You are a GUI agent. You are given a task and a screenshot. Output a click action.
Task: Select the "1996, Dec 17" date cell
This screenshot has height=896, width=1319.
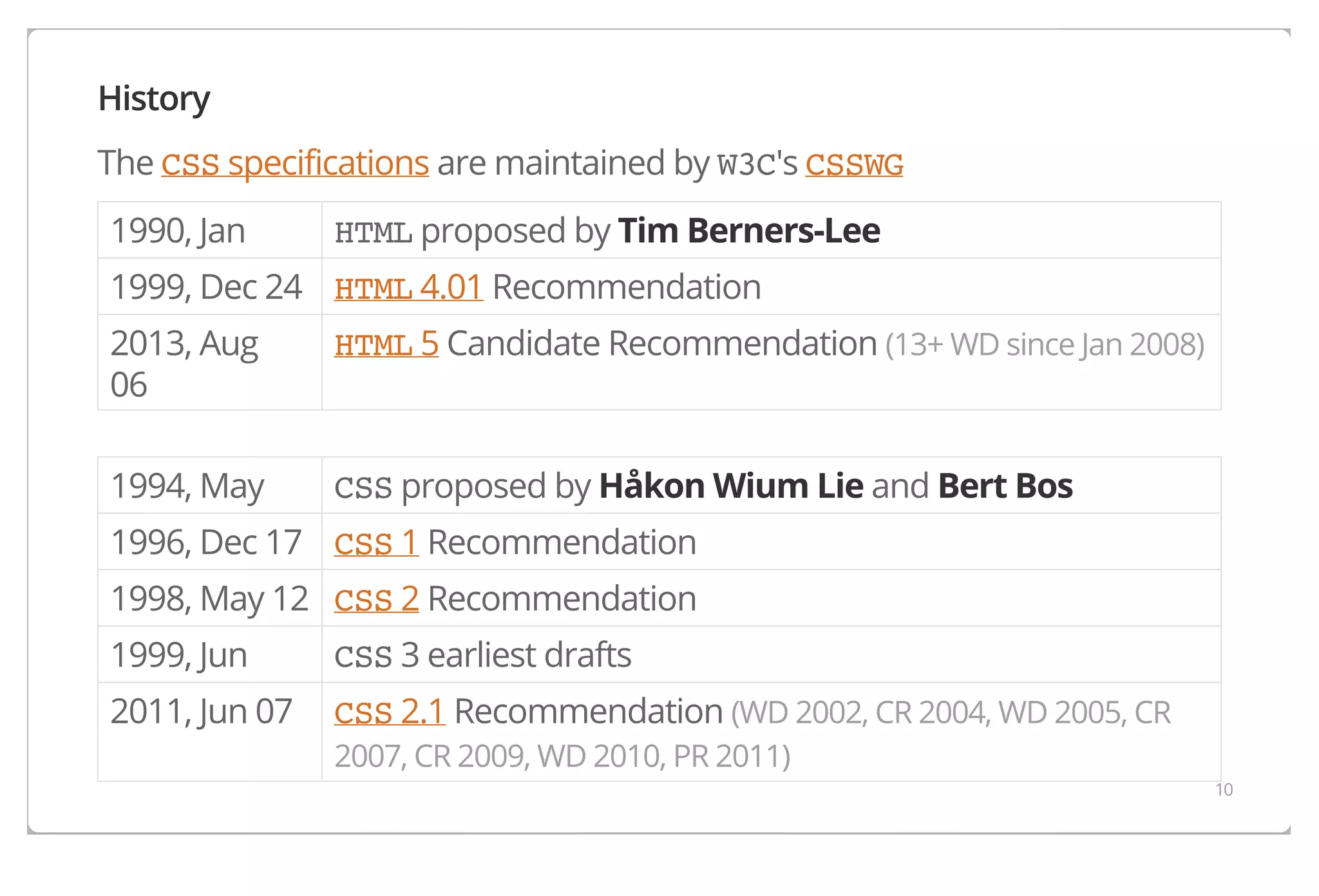coord(206,542)
